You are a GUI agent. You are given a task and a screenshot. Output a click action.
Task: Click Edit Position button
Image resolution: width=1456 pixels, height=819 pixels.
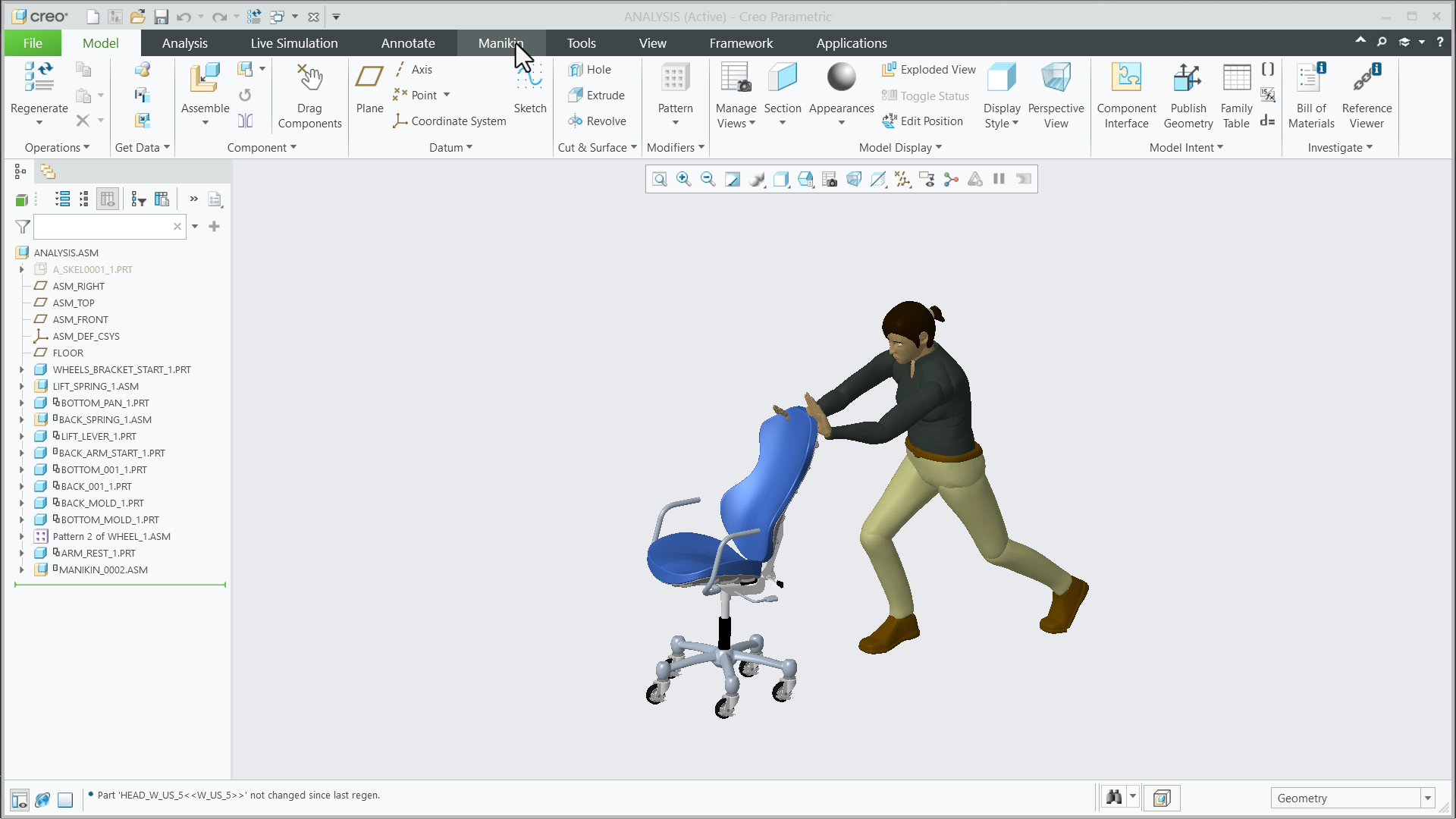click(x=922, y=121)
